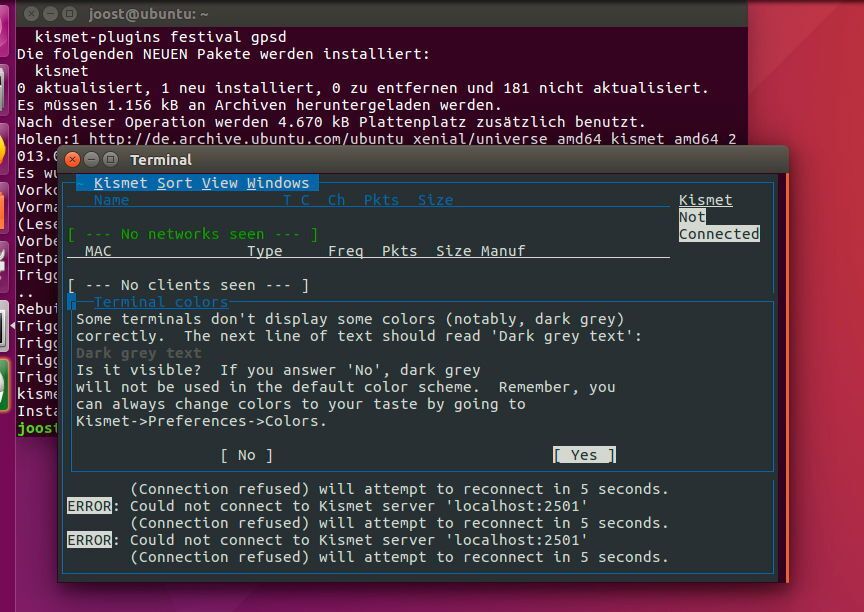This screenshot has width=864, height=612.
Task: Click the Terminal window title bar
Action: [160, 159]
